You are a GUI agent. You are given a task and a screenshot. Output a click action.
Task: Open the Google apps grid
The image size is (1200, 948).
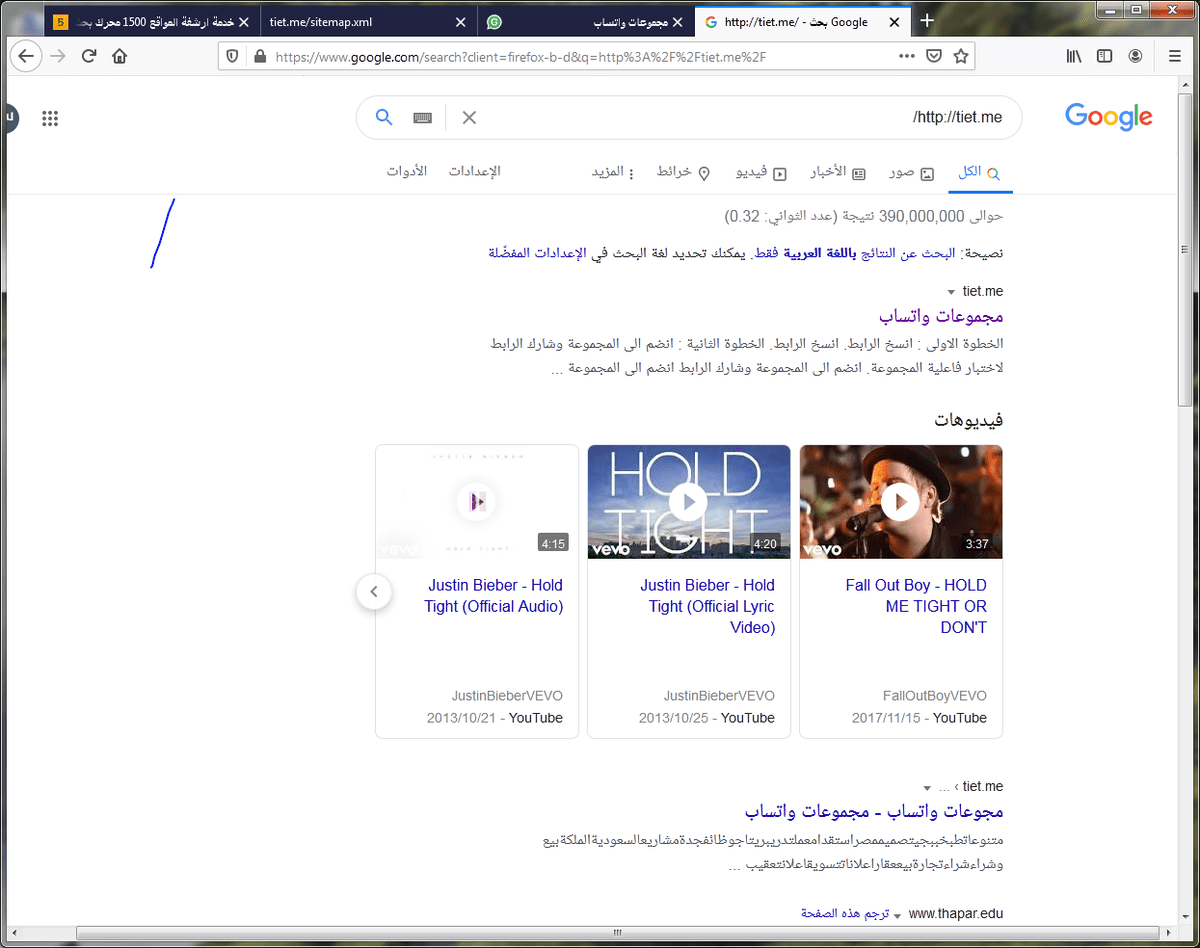50,118
